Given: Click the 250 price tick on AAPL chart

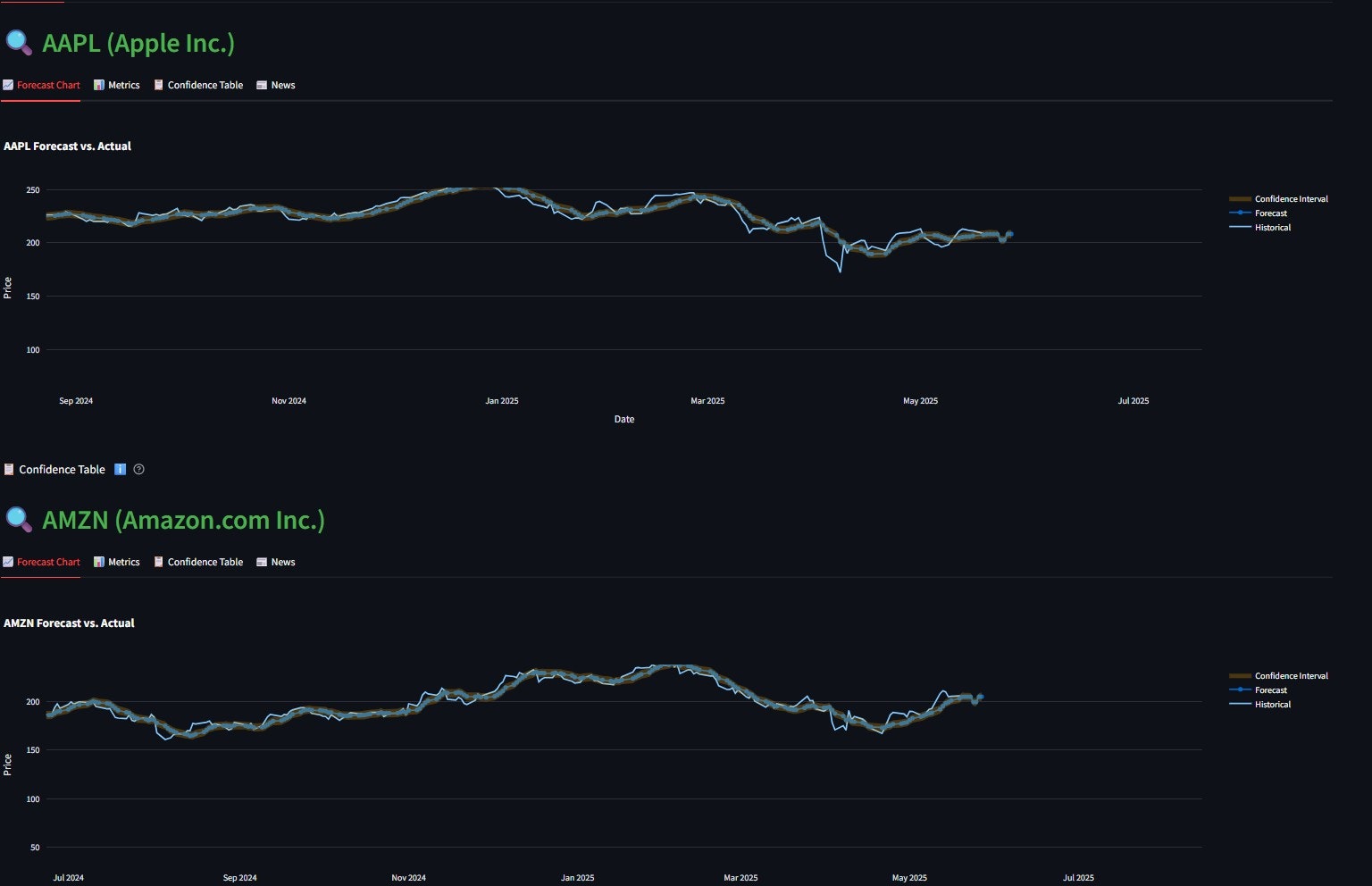Looking at the screenshot, I should pyautogui.click(x=33, y=190).
